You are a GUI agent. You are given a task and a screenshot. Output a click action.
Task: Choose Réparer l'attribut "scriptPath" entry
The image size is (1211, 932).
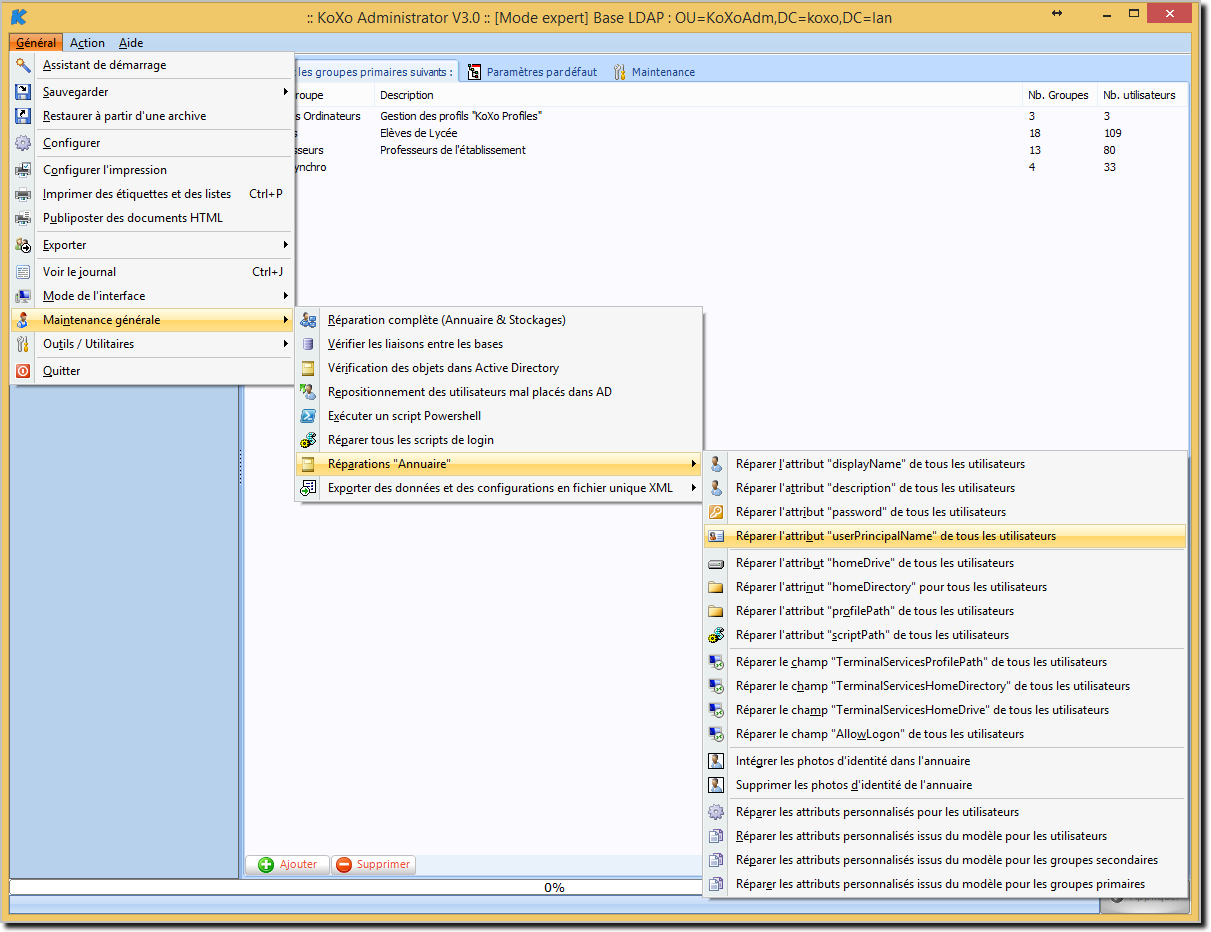pos(945,635)
